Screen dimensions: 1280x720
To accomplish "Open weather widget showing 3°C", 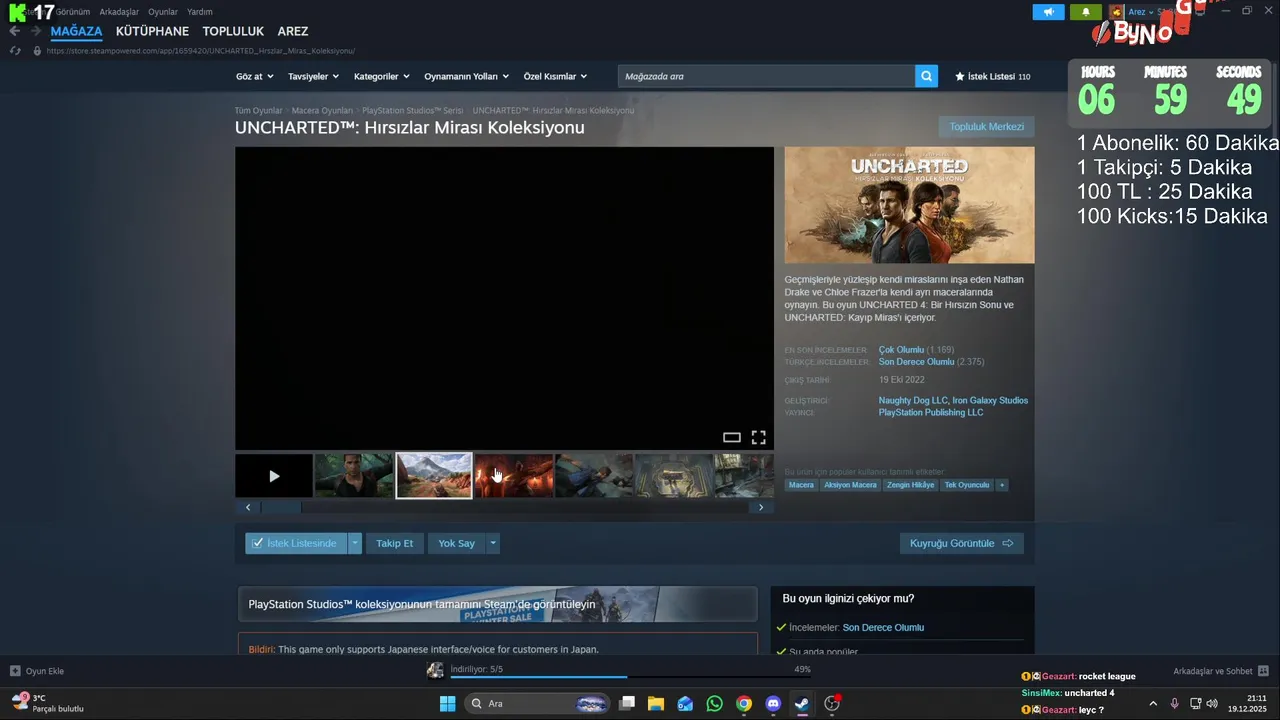I will (x=48, y=703).
